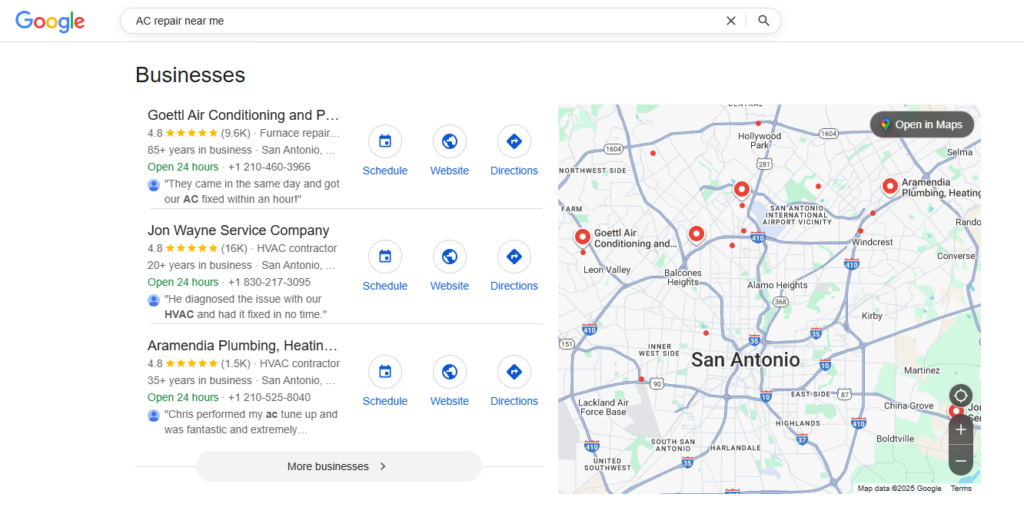
Task: Click the Google logo
Action: coord(50,22)
